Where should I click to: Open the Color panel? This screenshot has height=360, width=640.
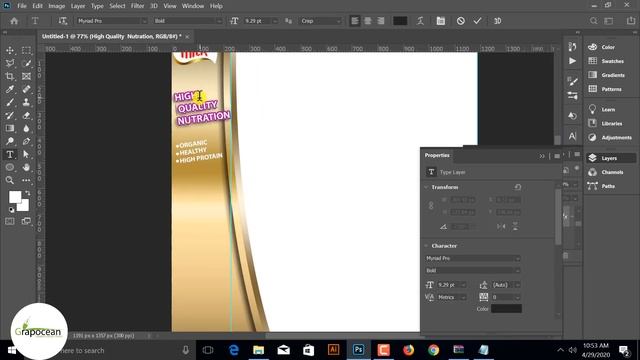point(608,47)
